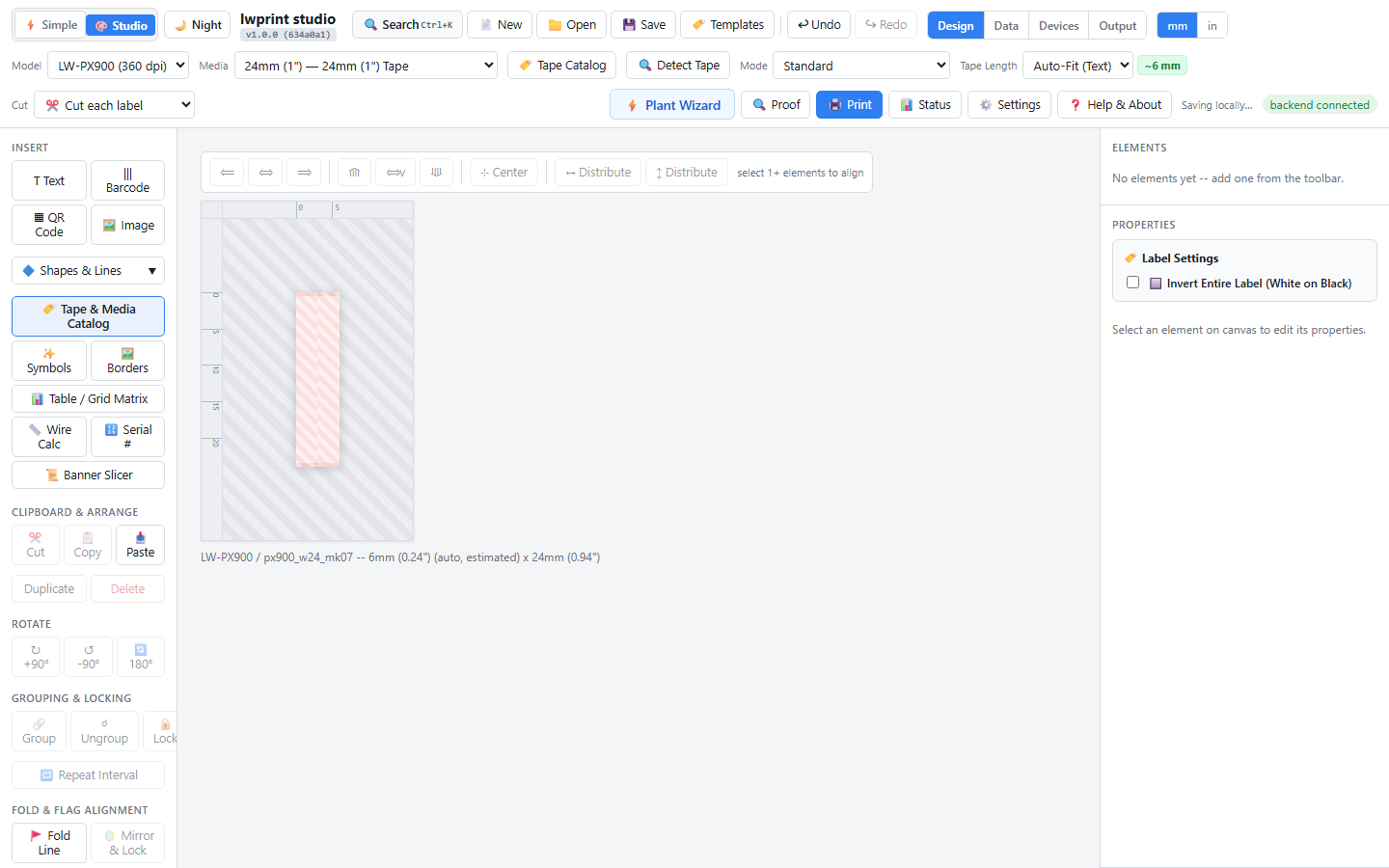The image size is (1389, 868).
Task: Open Help & About
Action: pos(1115,105)
